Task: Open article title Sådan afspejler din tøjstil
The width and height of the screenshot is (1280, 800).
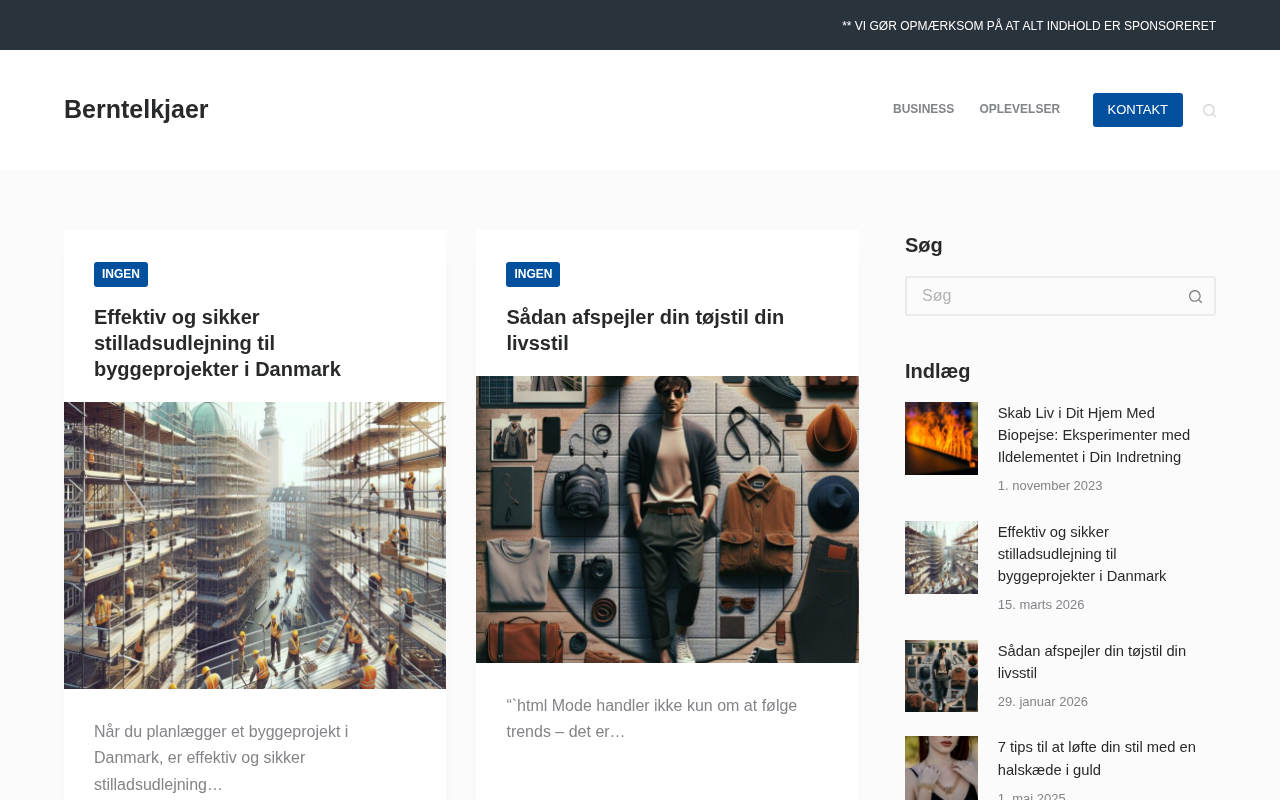Action: coord(645,330)
